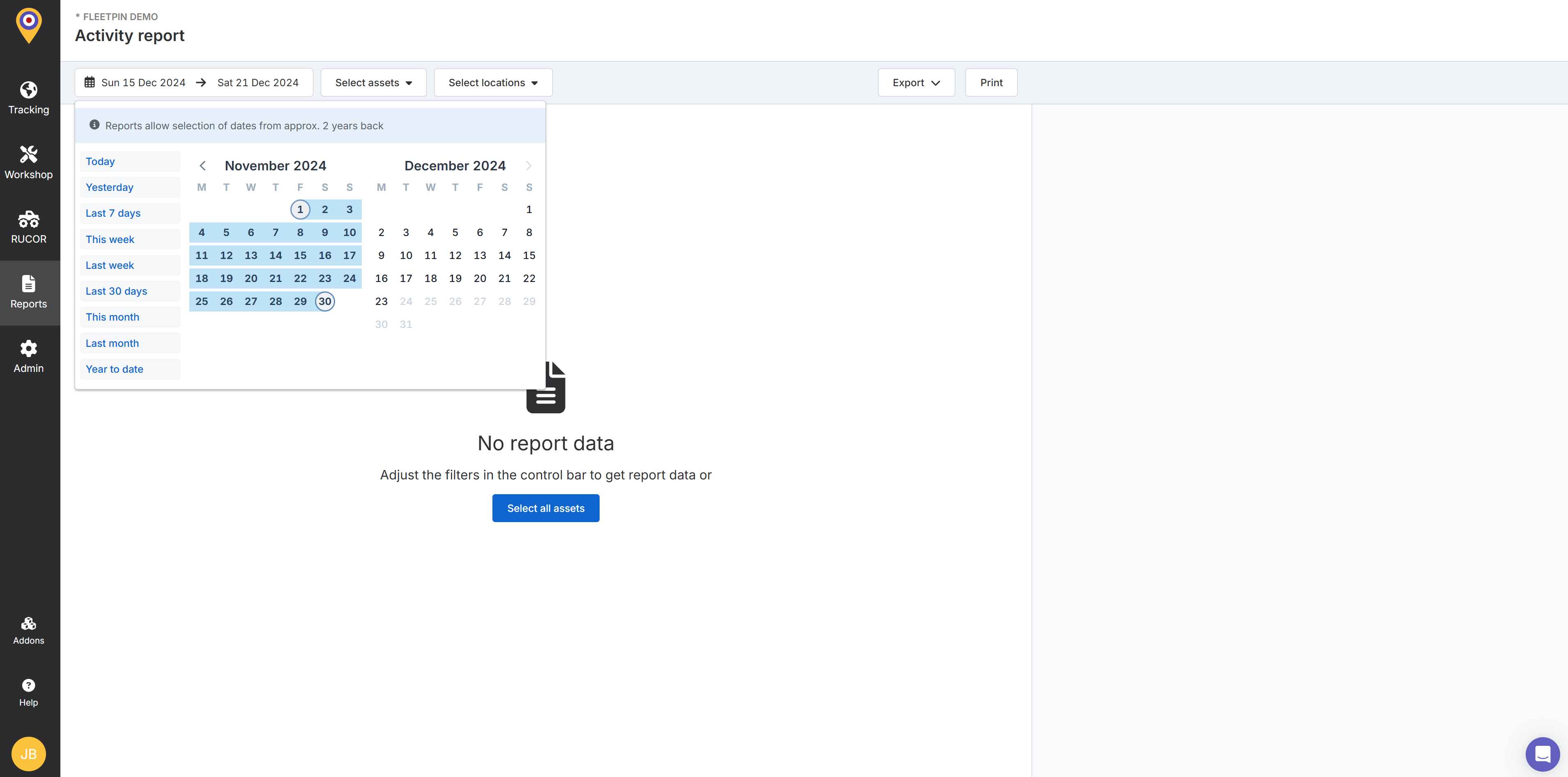Click the calendar icon in date range field
The width and height of the screenshot is (1568, 777).
(x=90, y=82)
